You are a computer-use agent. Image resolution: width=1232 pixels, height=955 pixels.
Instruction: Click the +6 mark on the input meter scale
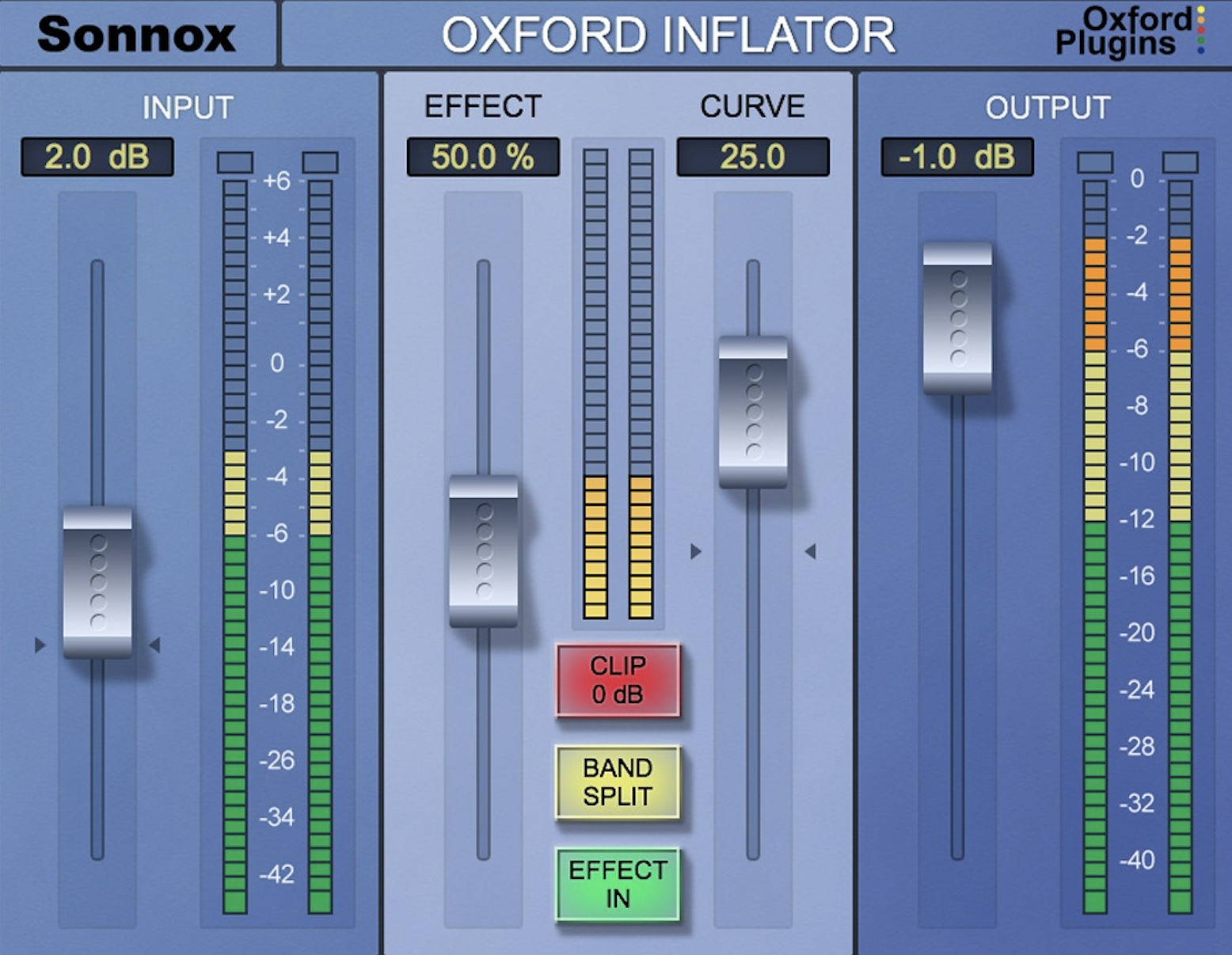pyautogui.click(x=277, y=181)
